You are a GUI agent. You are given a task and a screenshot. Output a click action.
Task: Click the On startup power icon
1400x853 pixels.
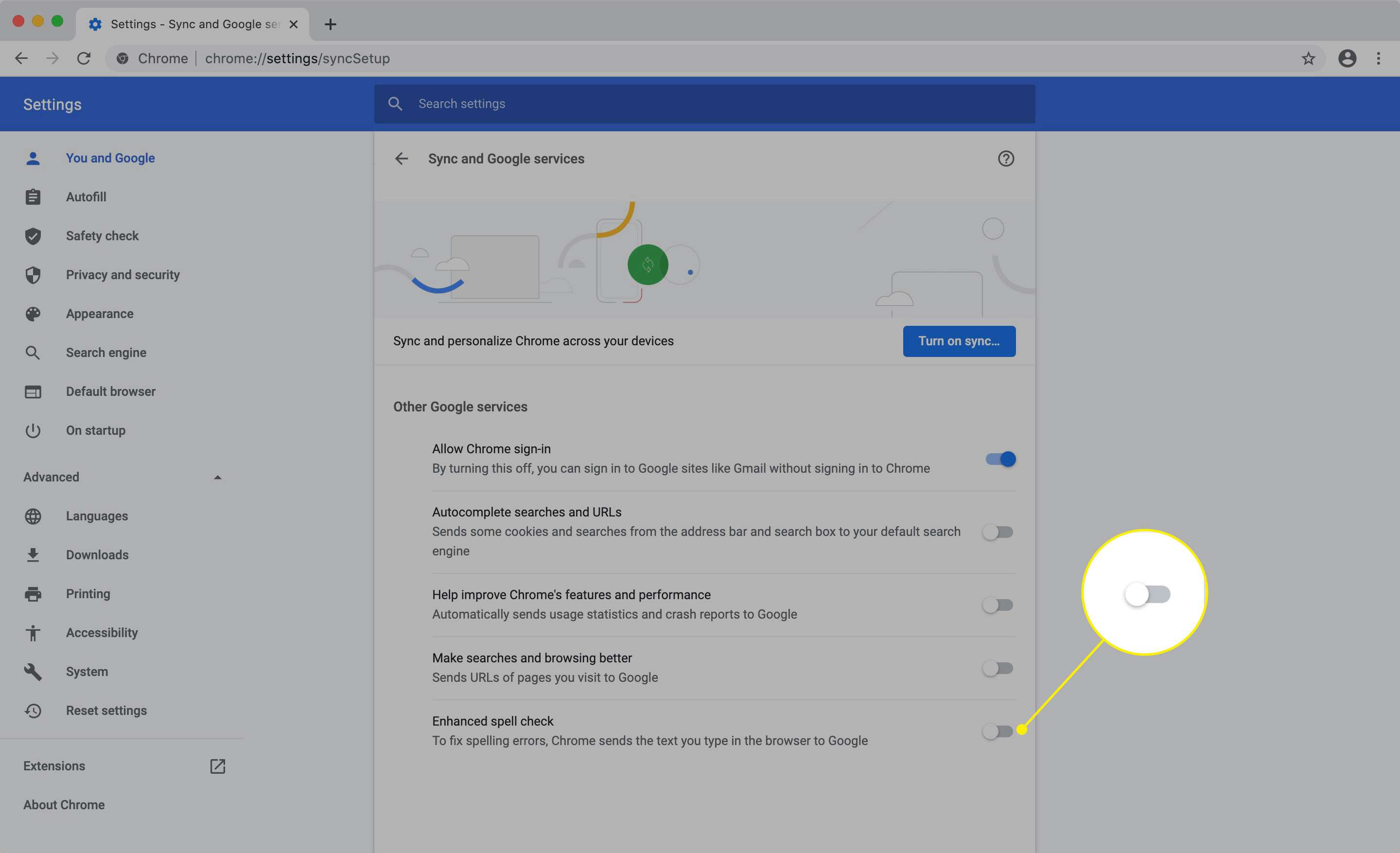(33, 430)
